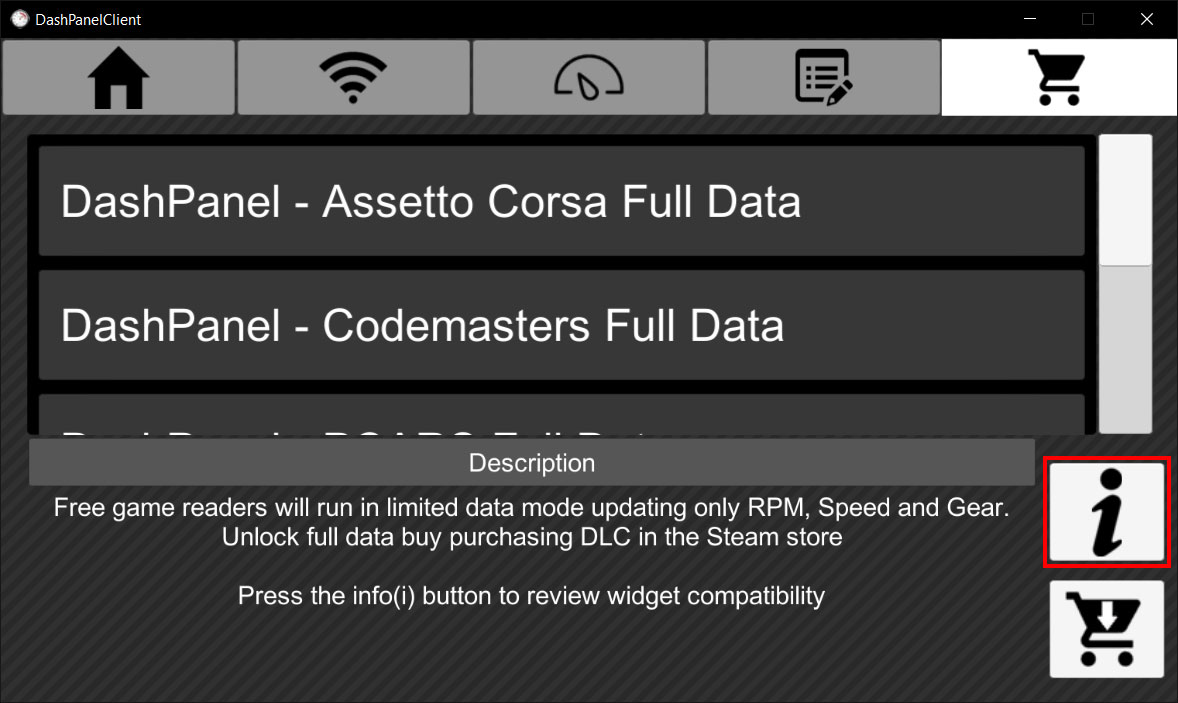
Task: Click the DashPanelClient title text
Action: [x=88, y=20]
